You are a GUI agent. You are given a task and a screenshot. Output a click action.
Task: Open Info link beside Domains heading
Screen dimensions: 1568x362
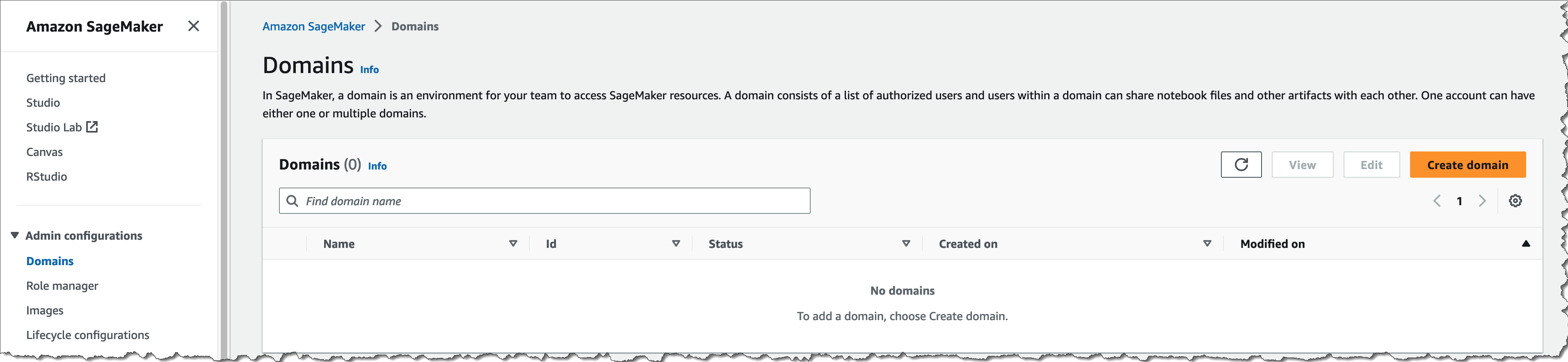point(369,70)
